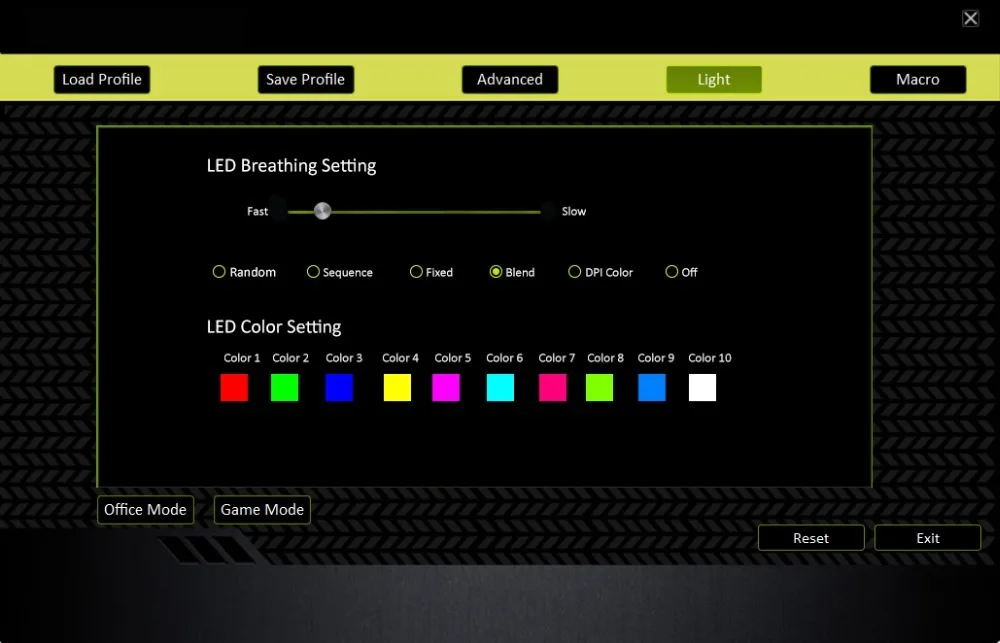Choose the cyan Color 6 swatch
Image resolution: width=1000 pixels, height=643 pixels.
coord(500,387)
